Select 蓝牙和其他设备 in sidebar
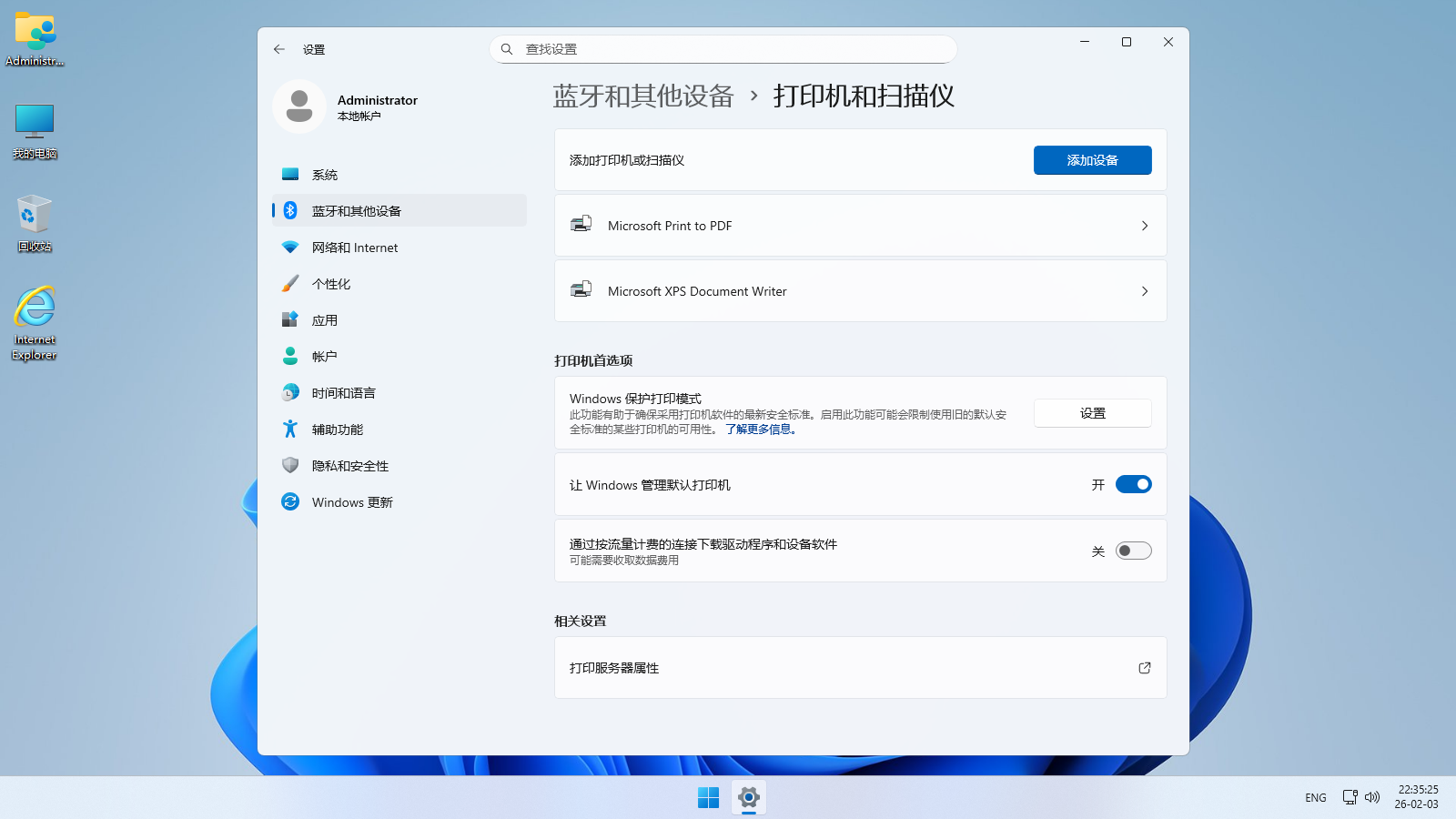 pyautogui.click(x=399, y=210)
